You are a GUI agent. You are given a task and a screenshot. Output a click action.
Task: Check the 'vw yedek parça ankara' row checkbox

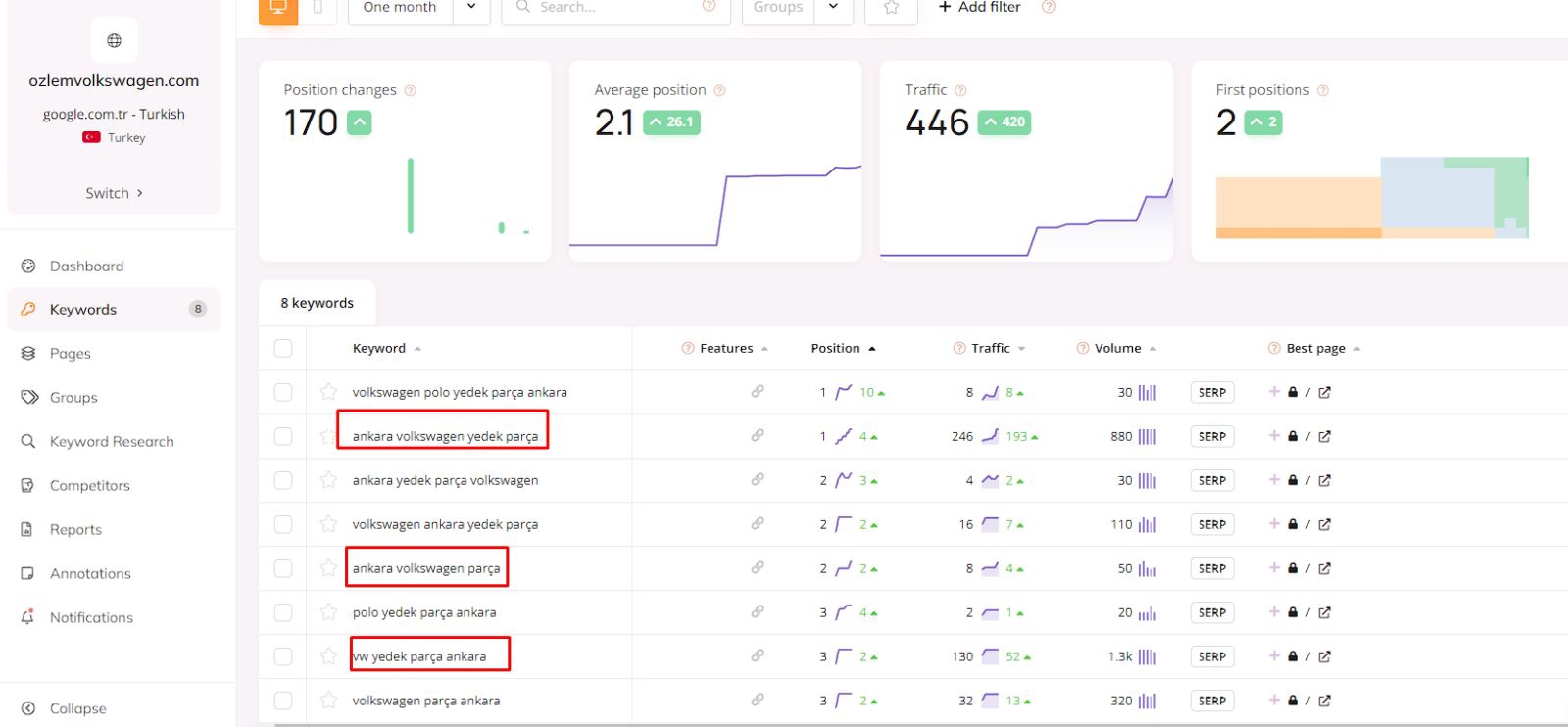[283, 656]
